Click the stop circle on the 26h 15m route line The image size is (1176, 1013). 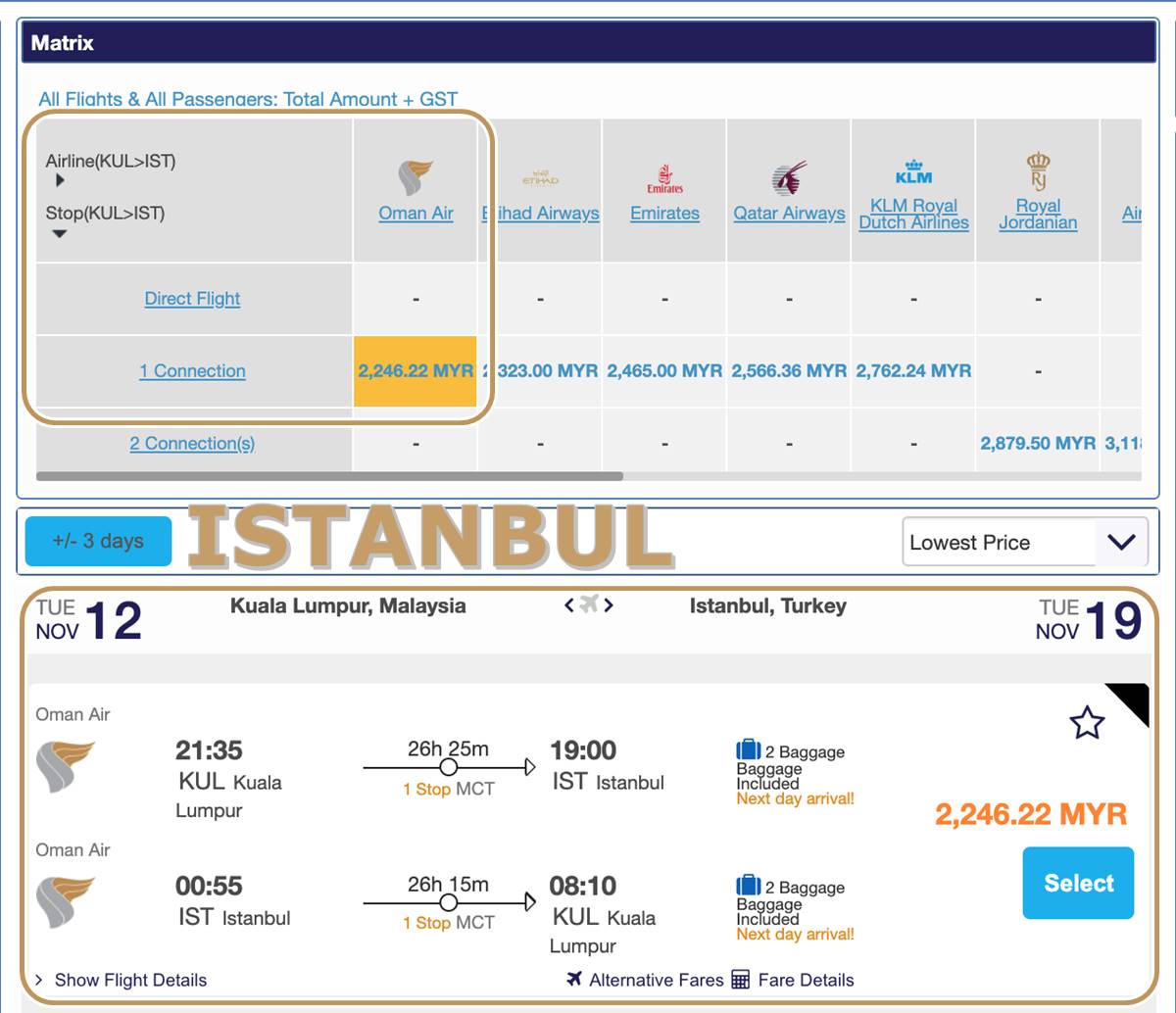pos(449,902)
